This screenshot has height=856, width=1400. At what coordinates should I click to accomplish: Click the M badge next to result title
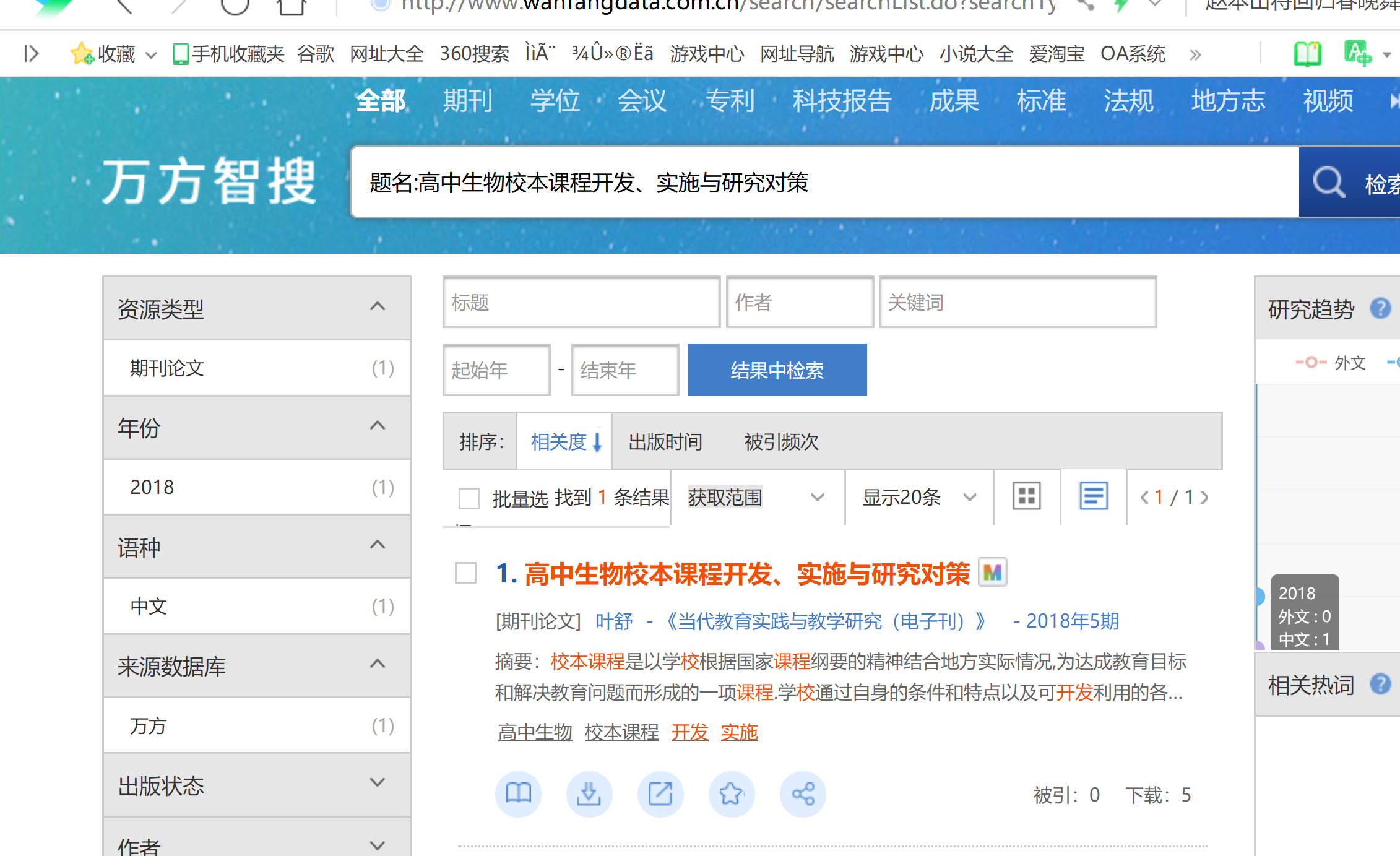(992, 573)
